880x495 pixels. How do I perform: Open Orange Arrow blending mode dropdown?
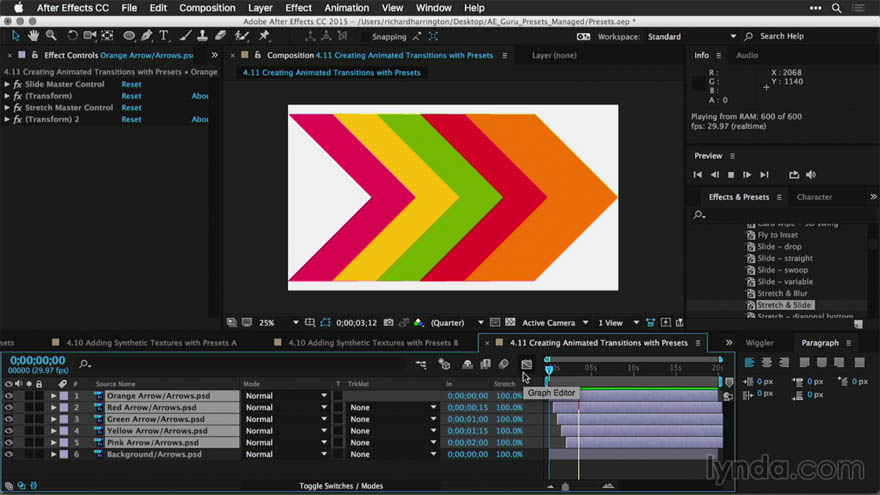(286, 396)
